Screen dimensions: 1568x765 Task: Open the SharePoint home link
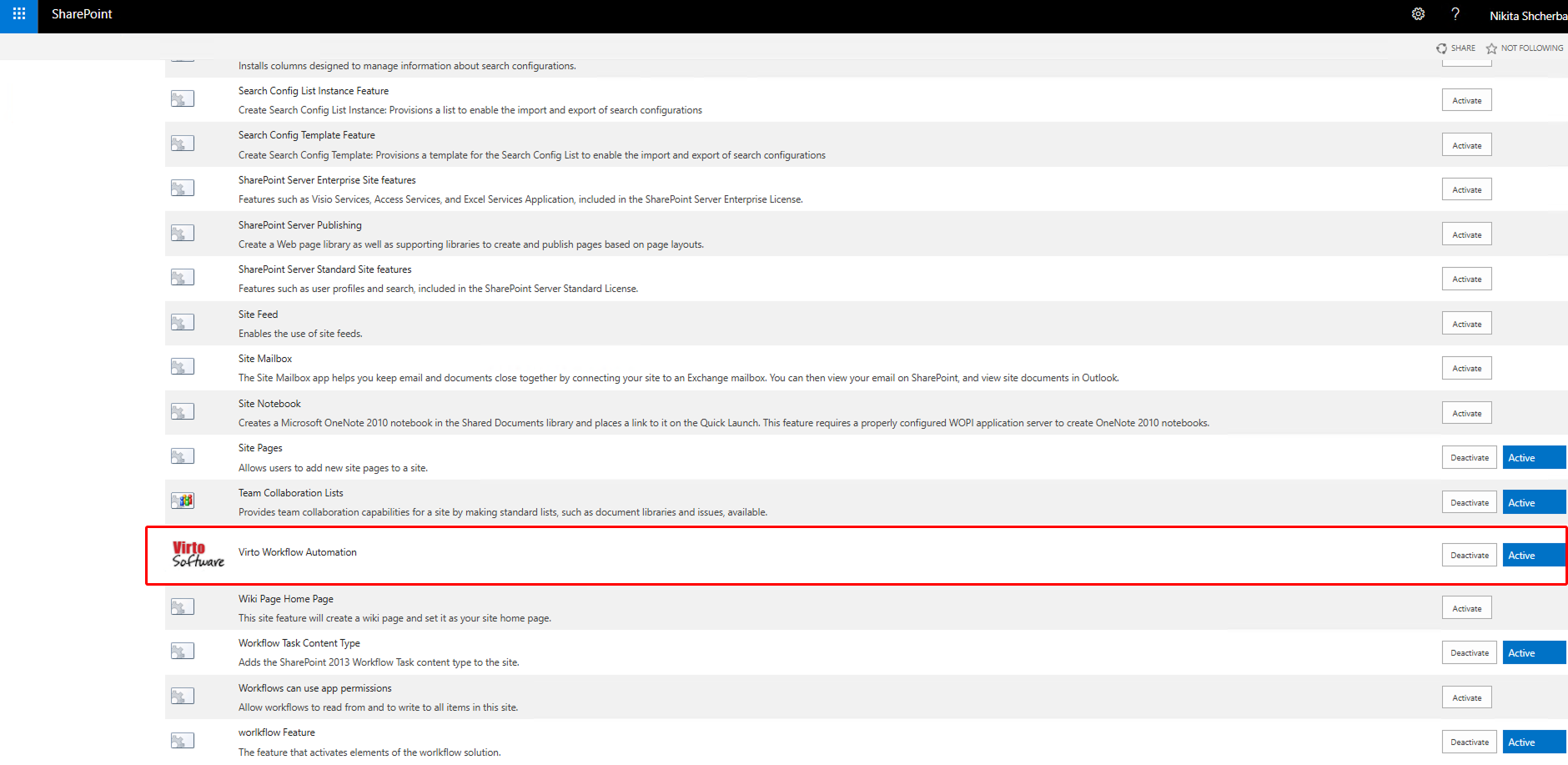[x=81, y=14]
